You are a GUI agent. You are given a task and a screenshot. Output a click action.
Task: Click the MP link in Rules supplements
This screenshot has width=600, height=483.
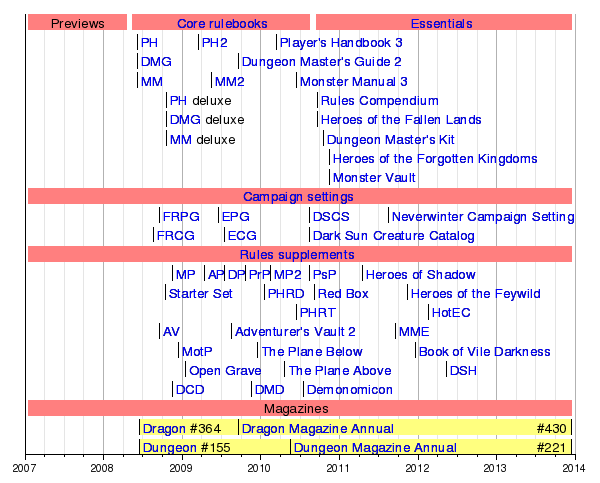coord(186,274)
